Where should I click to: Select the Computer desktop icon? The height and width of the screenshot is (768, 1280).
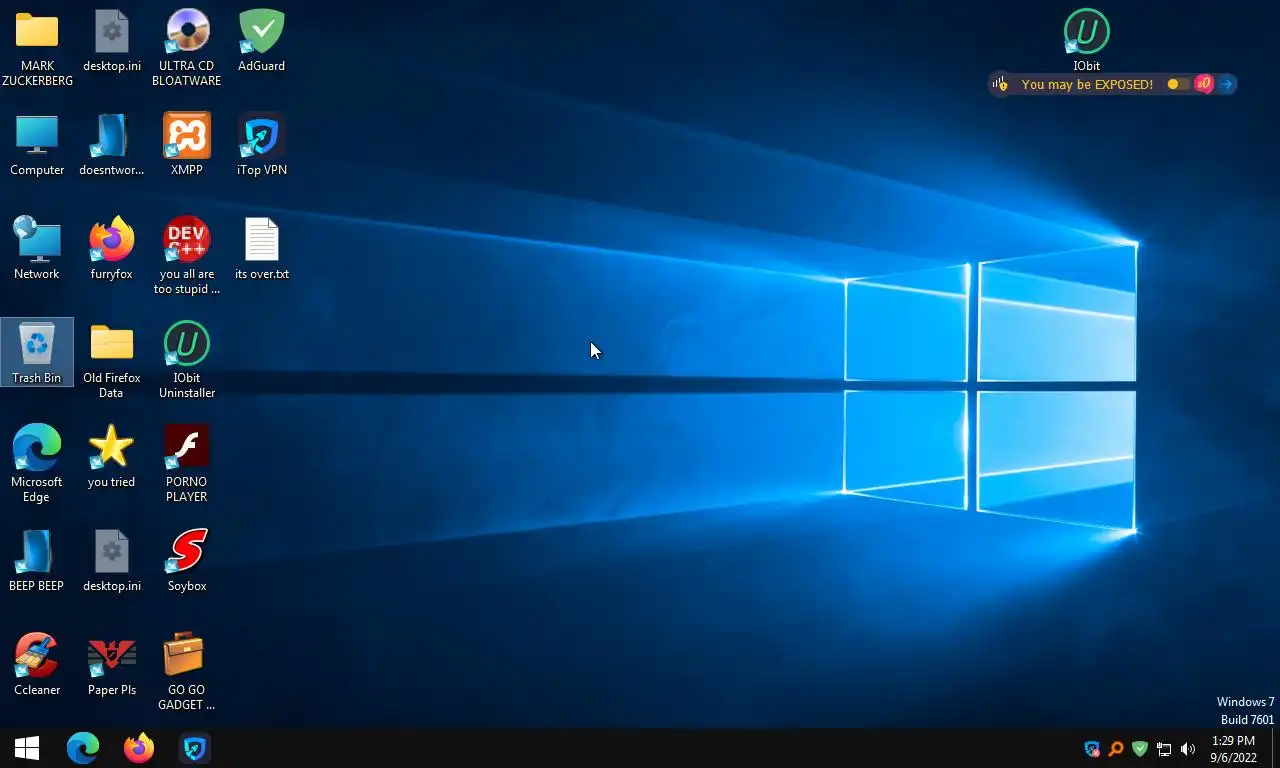coord(37,145)
